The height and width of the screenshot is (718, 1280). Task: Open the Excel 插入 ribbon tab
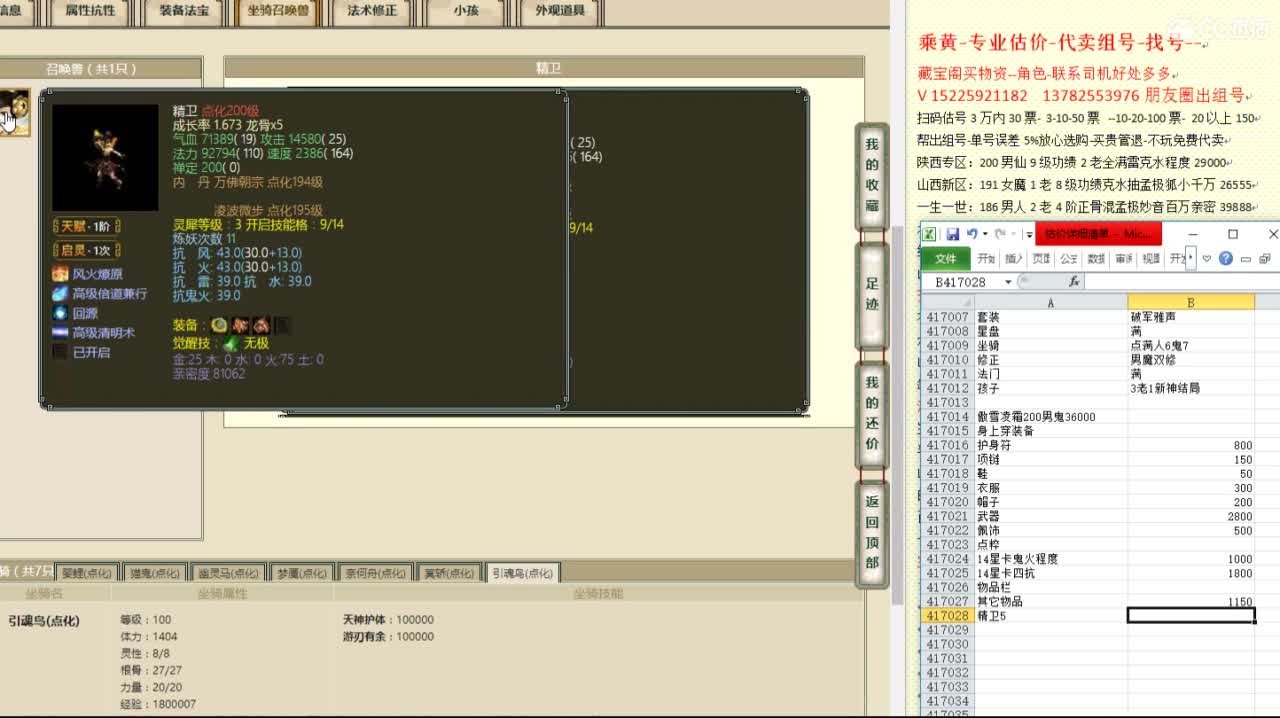point(1014,259)
